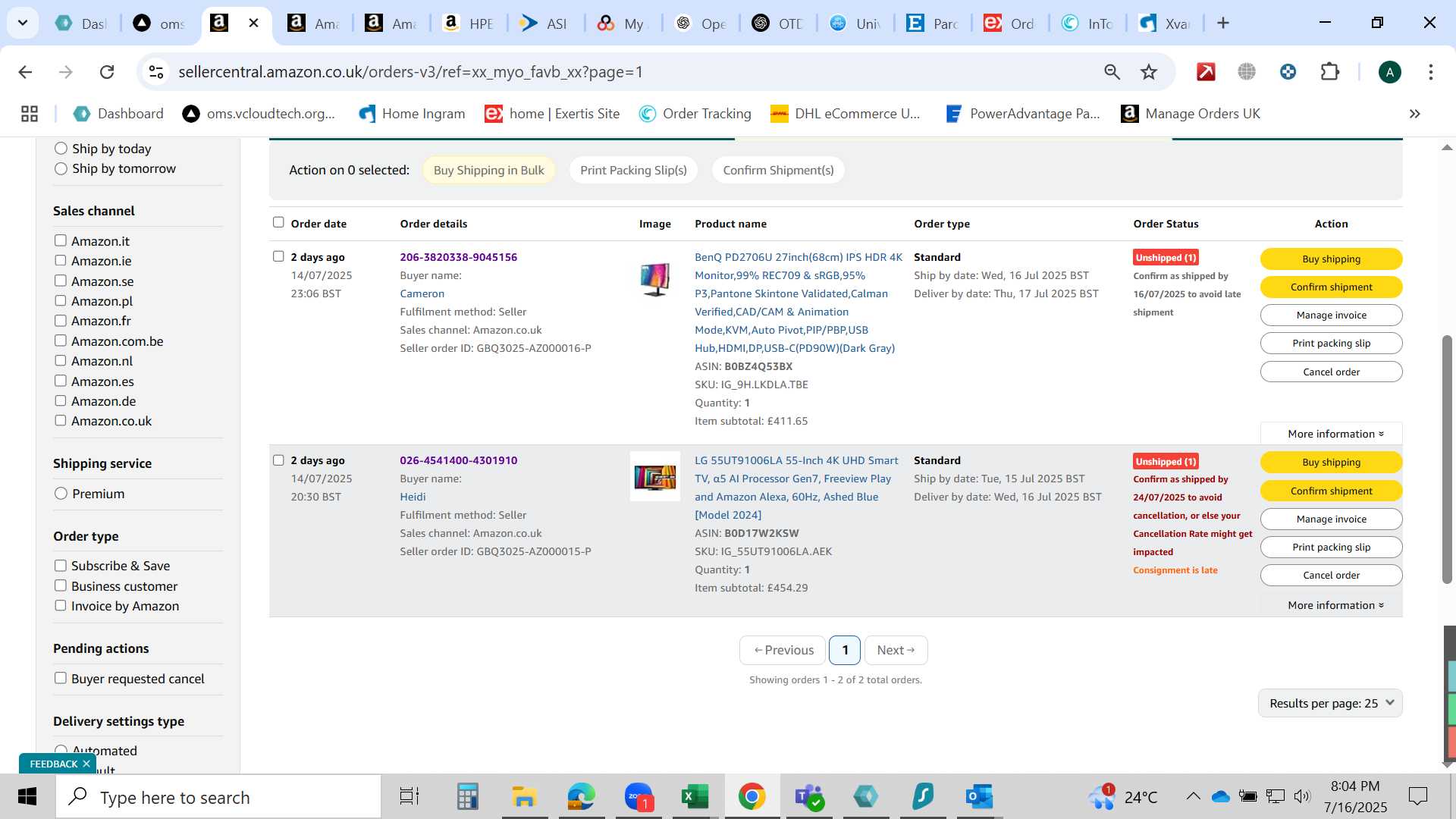Close the active Amazon tab

254,24
